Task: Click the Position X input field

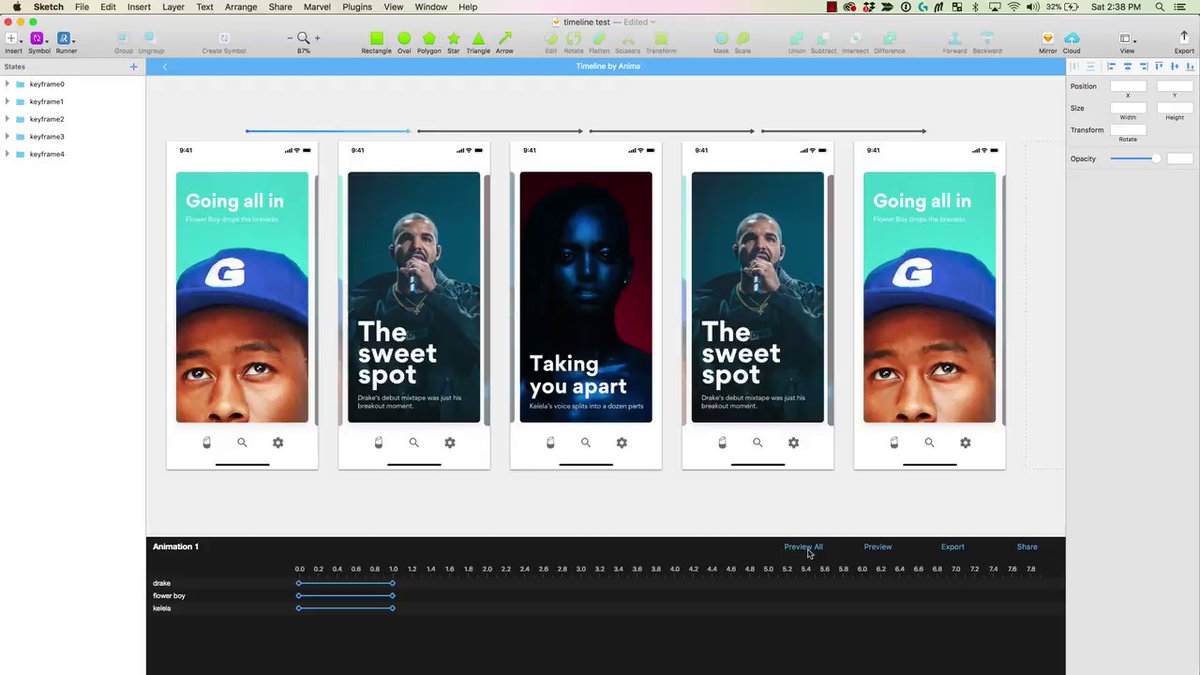Action: pos(1128,86)
